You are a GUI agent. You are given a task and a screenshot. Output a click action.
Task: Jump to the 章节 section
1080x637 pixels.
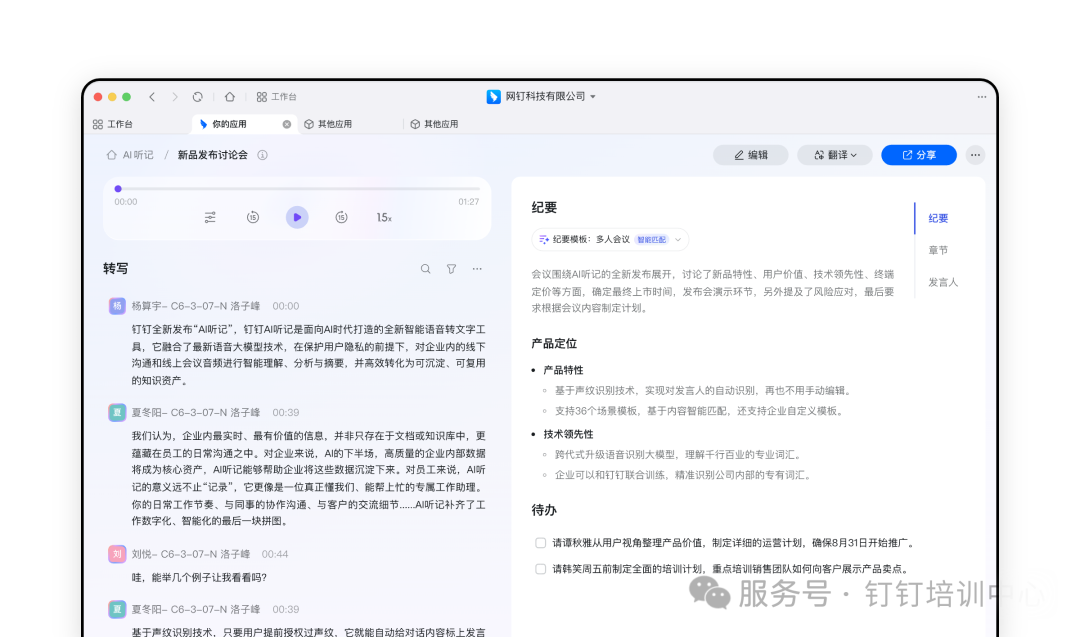(x=938, y=250)
